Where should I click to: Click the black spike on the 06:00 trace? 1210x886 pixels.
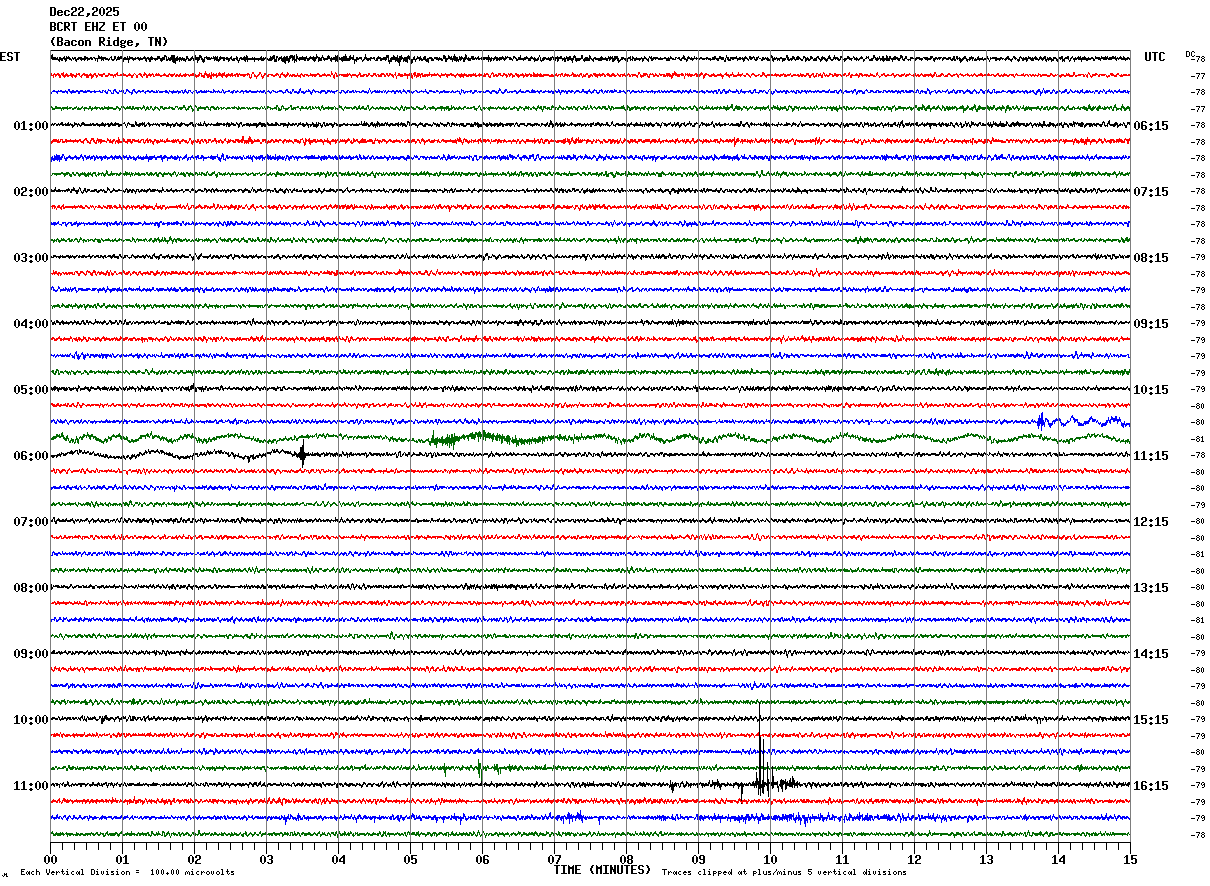(302, 454)
